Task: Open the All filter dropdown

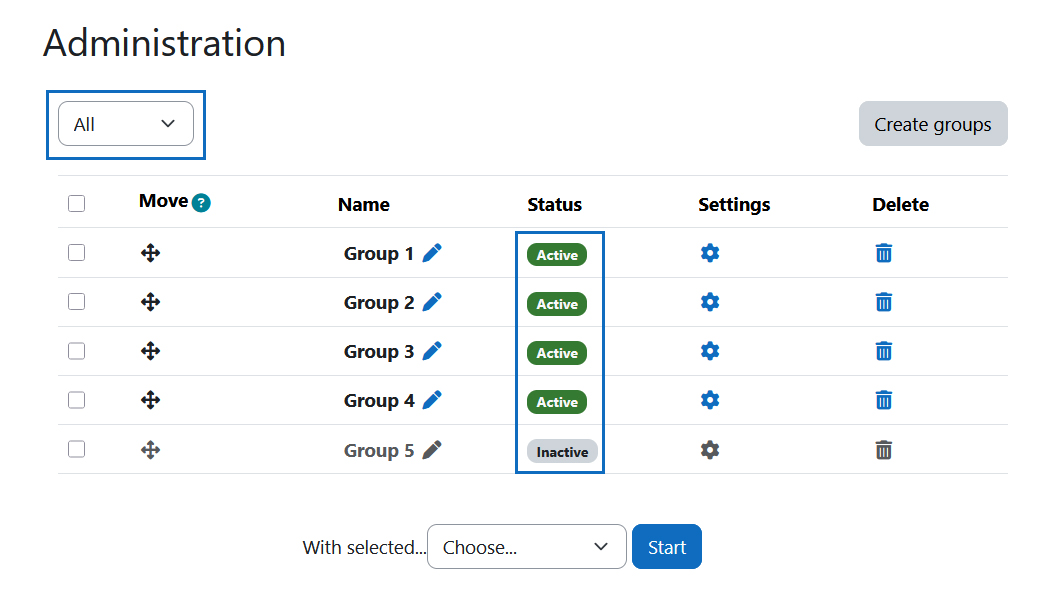Action: (x=126, y=123)
